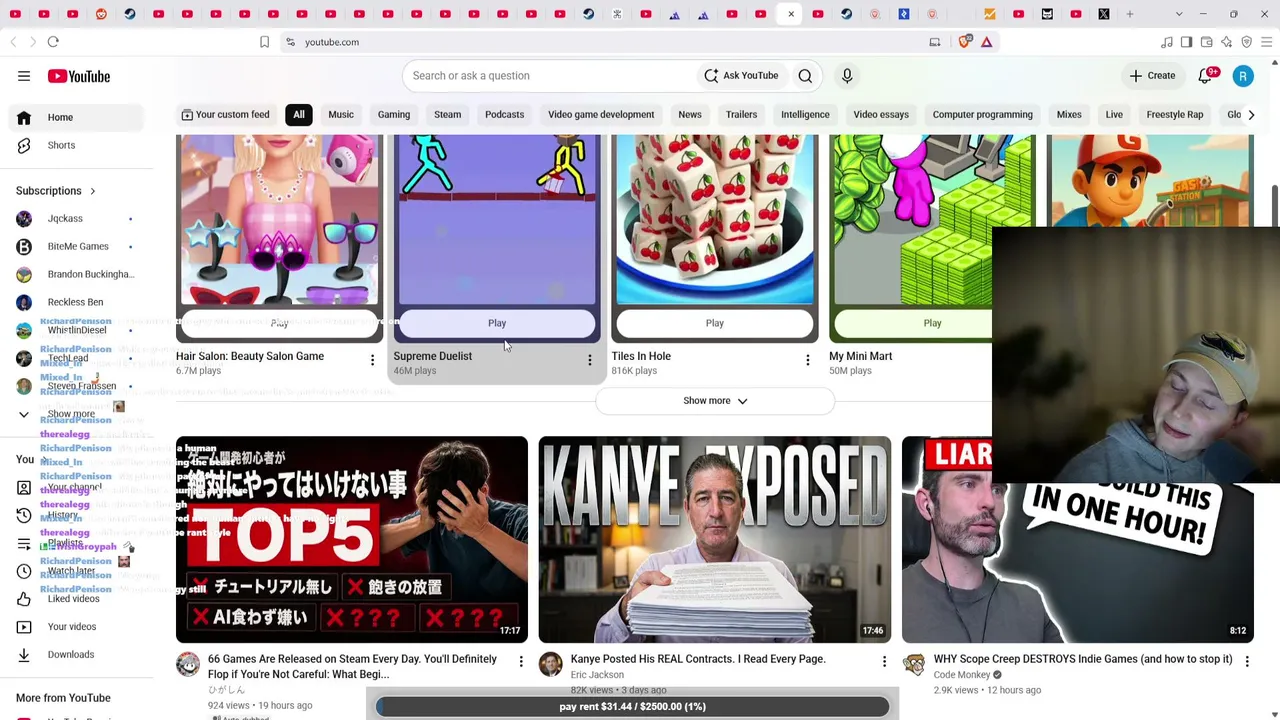This screenshot has height=720, width=1280.
Task: Expand the Subscriptions section chevron
Action: click(x=92, y=191)
